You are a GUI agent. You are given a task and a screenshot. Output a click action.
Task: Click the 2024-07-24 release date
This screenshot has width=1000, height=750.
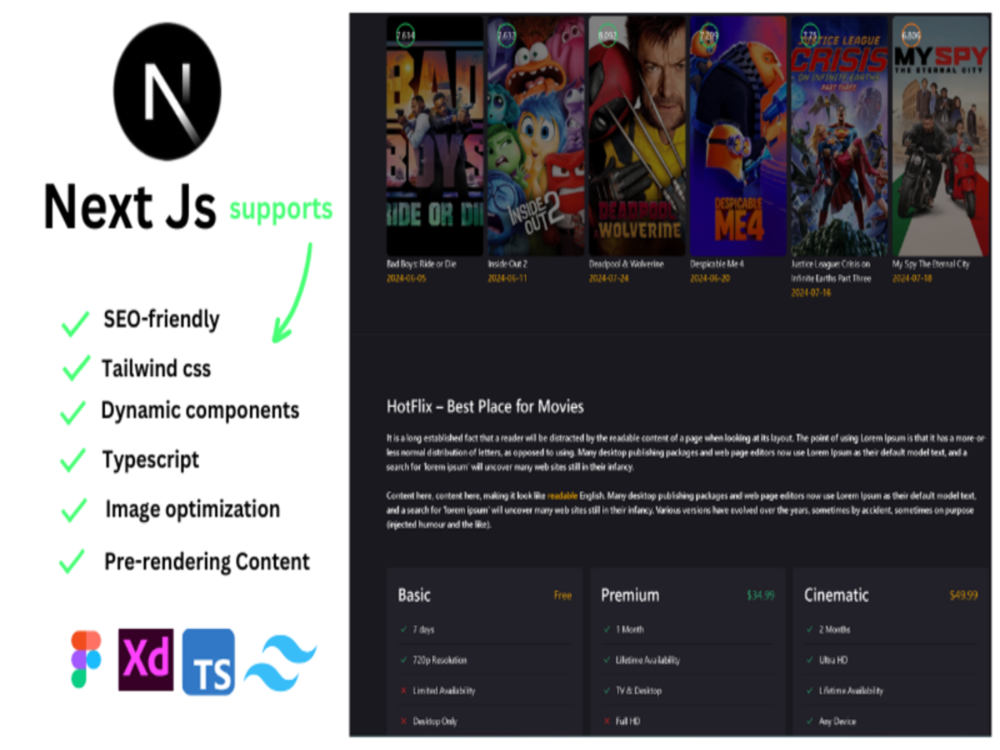coord(608,279)
